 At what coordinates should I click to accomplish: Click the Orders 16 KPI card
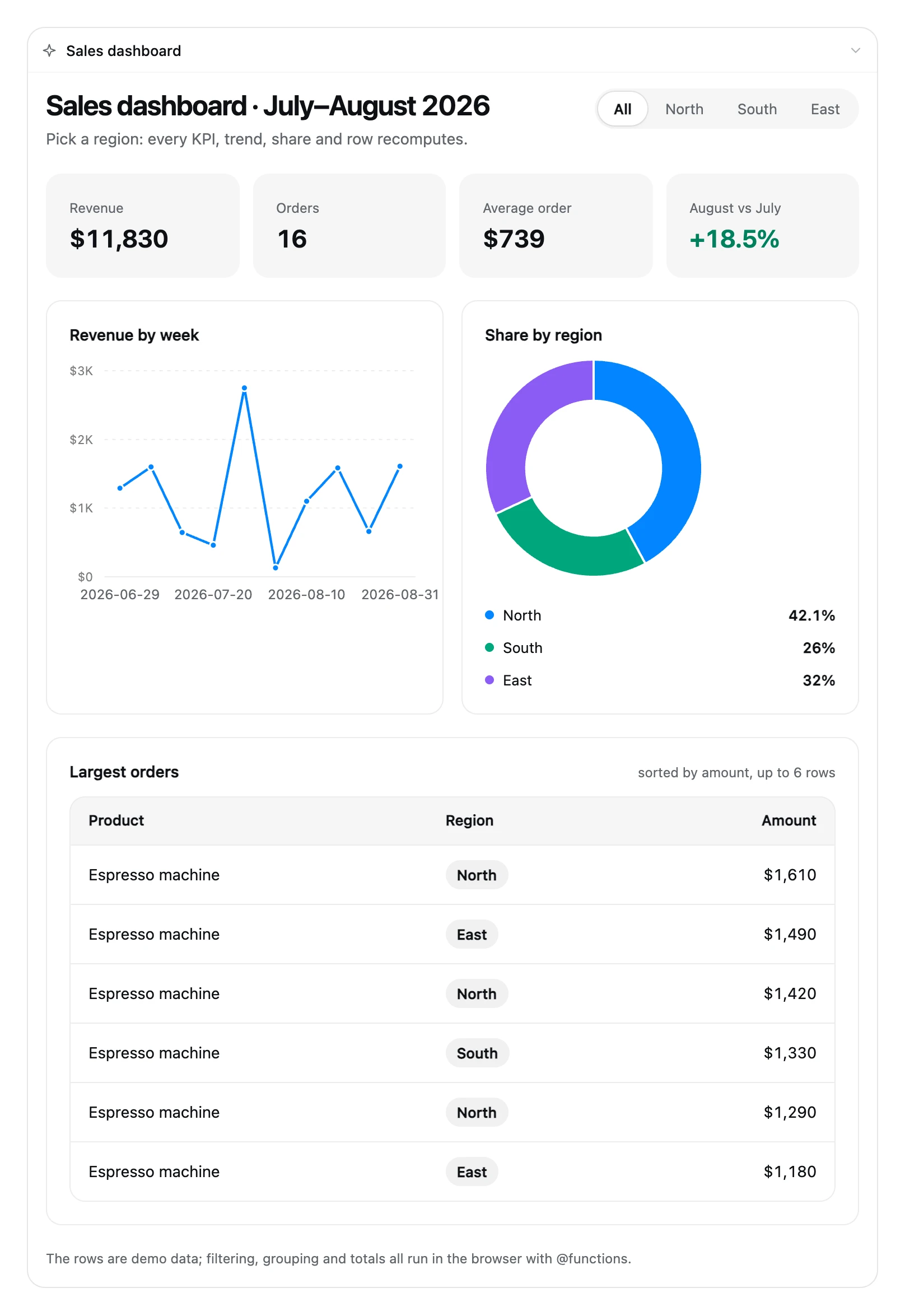(x=349, y=226)
